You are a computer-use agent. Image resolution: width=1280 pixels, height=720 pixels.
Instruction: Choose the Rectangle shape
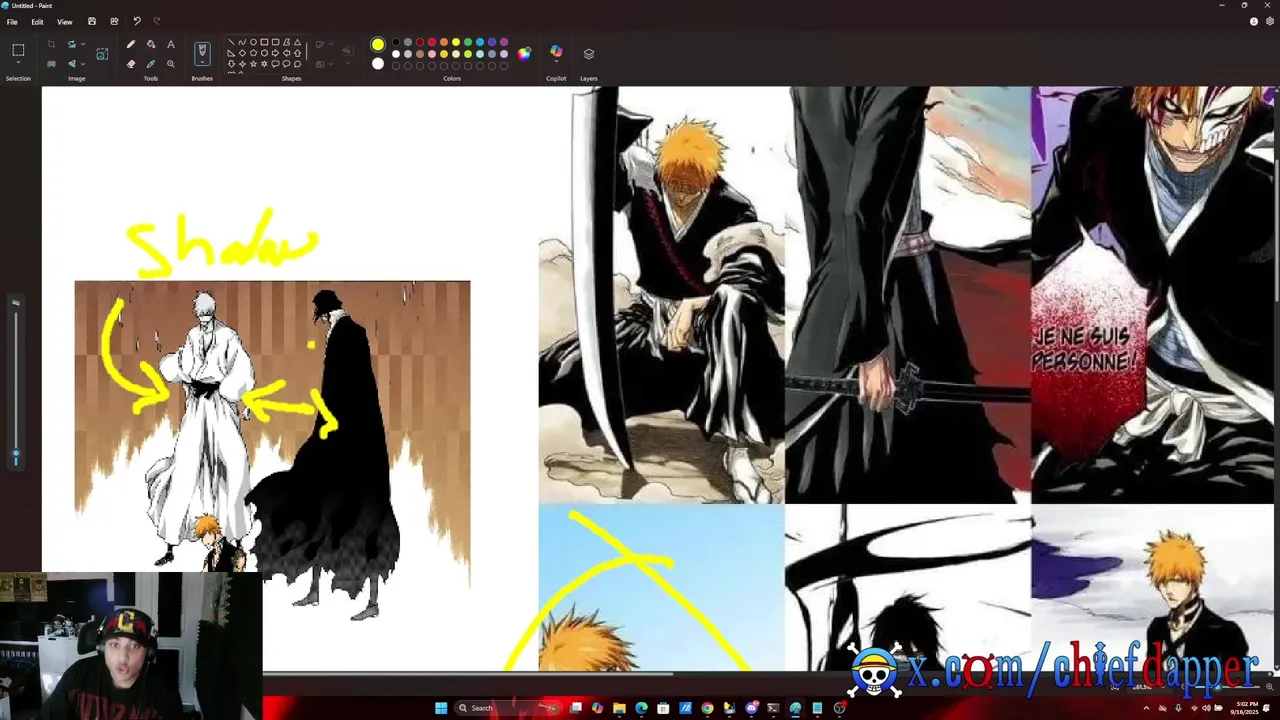coord(264,42)
